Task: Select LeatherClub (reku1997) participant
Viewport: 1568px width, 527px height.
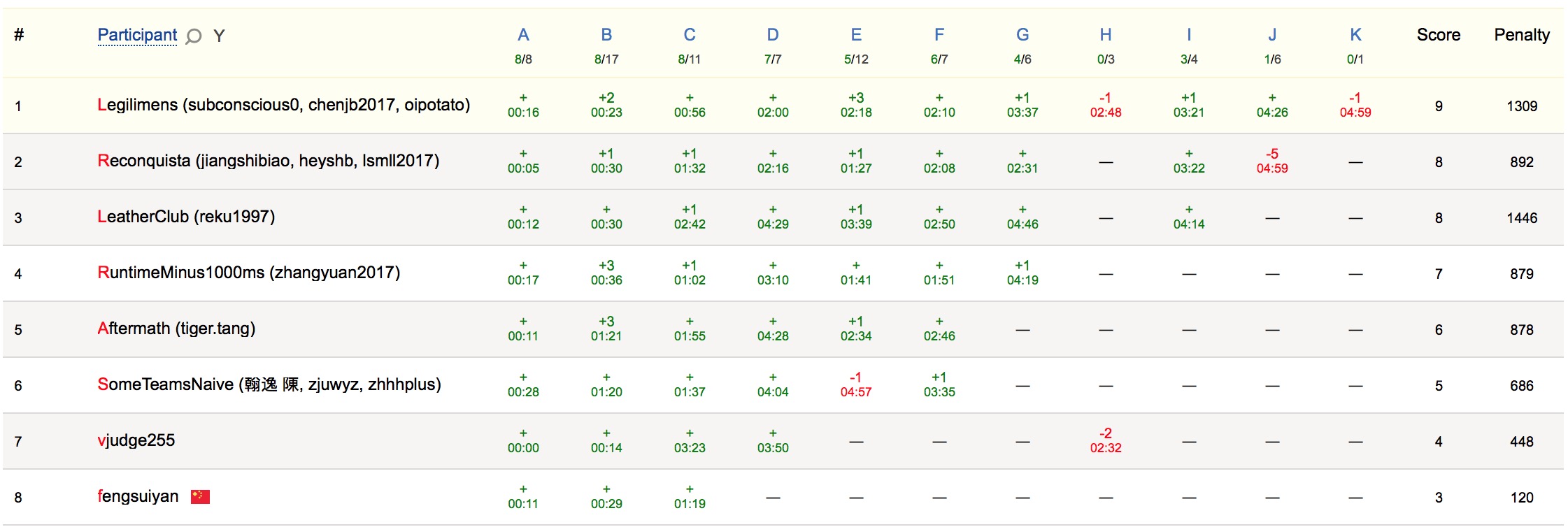Action: click(186, 217)
